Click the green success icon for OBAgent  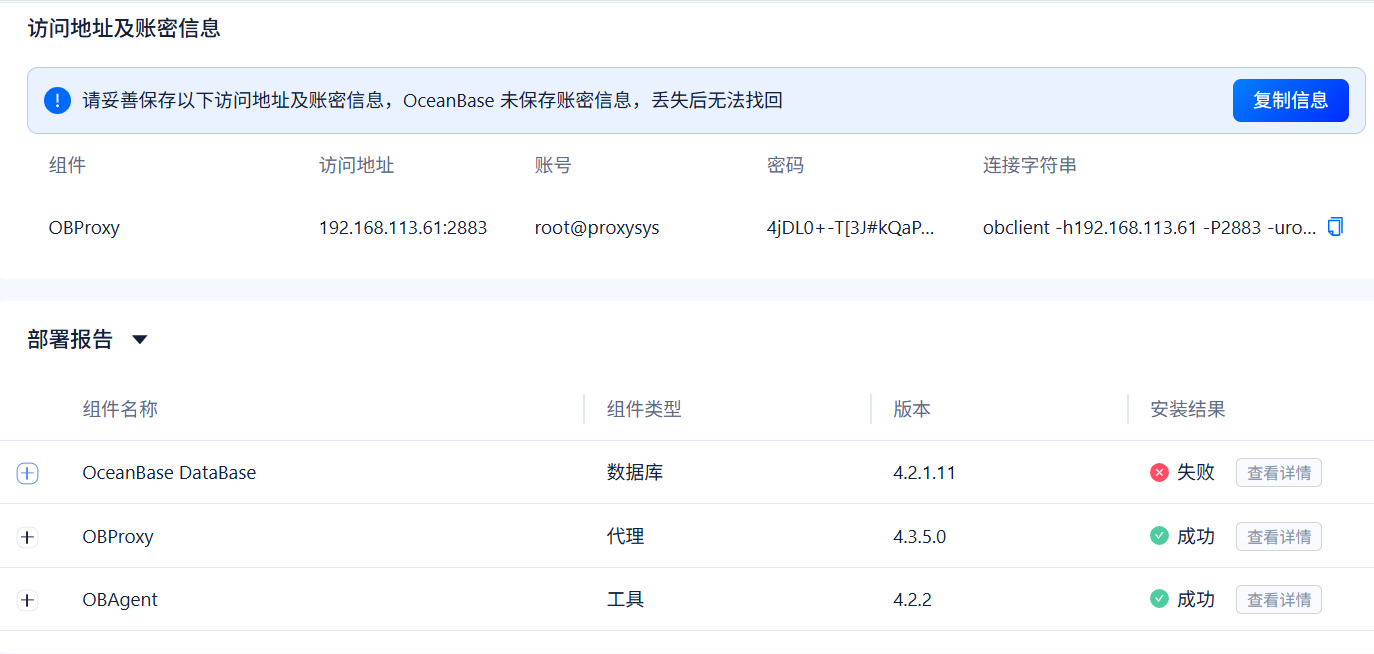coord(1159,599)
